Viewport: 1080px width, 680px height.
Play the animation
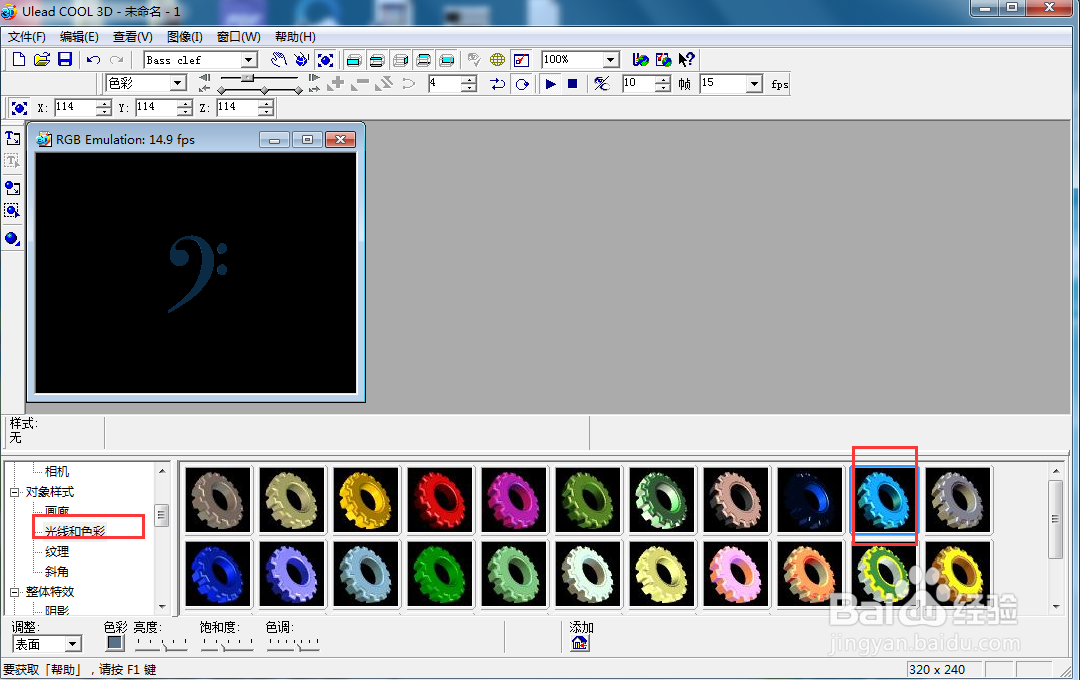pyautogui.click(x=550, y=84)
